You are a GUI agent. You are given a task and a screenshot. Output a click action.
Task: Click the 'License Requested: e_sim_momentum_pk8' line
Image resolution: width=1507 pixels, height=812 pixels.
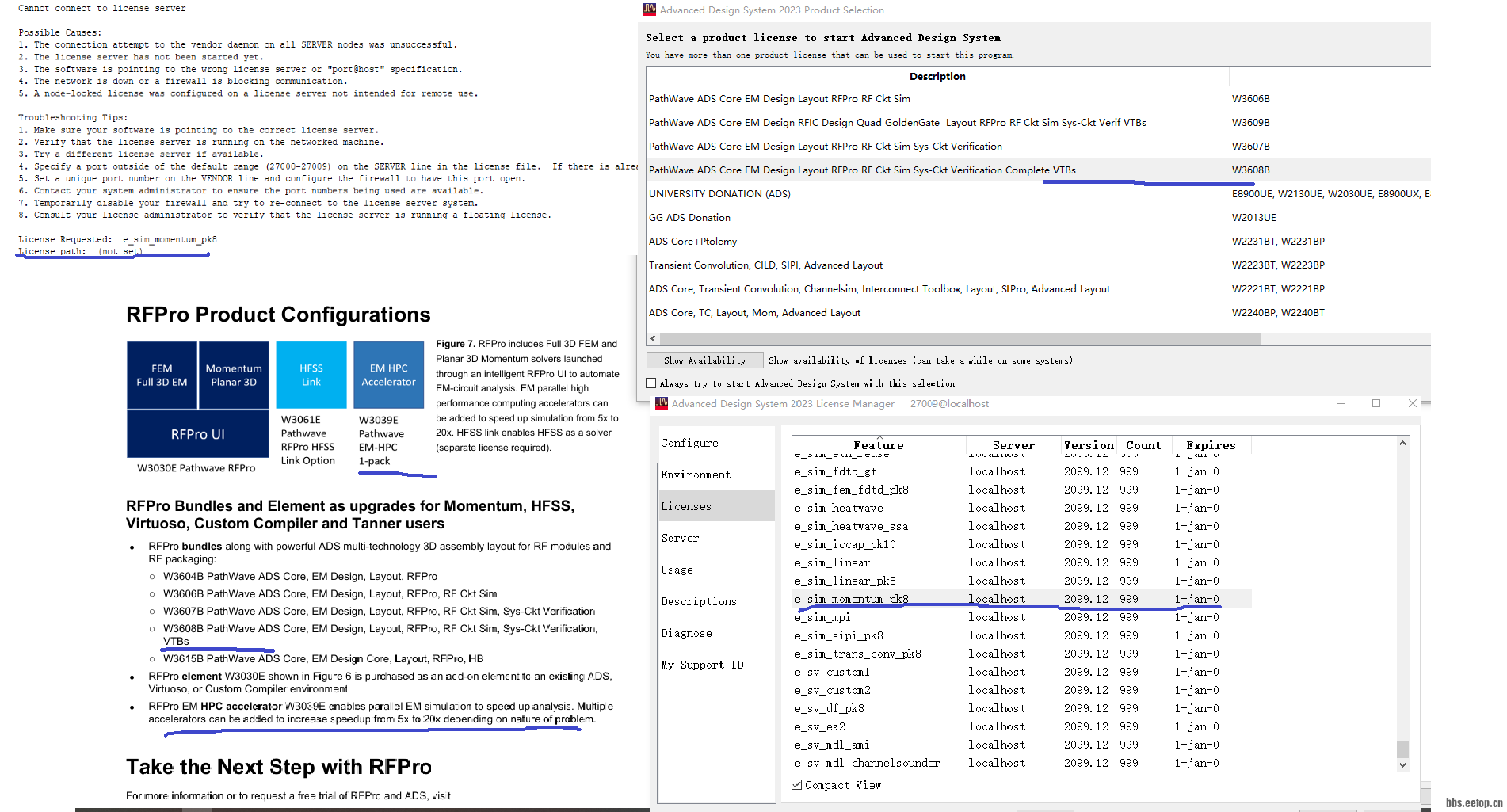(117, 239)
